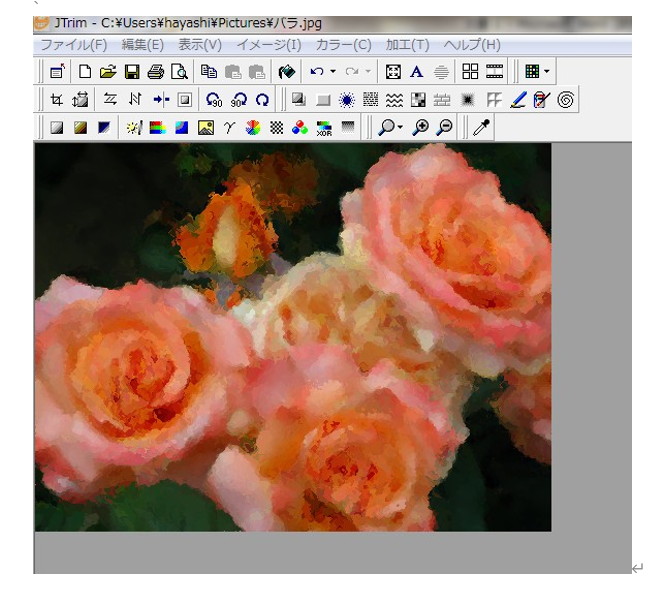
Task: Click the red-eye correction eyedropper icon
Action: [541, 100]
